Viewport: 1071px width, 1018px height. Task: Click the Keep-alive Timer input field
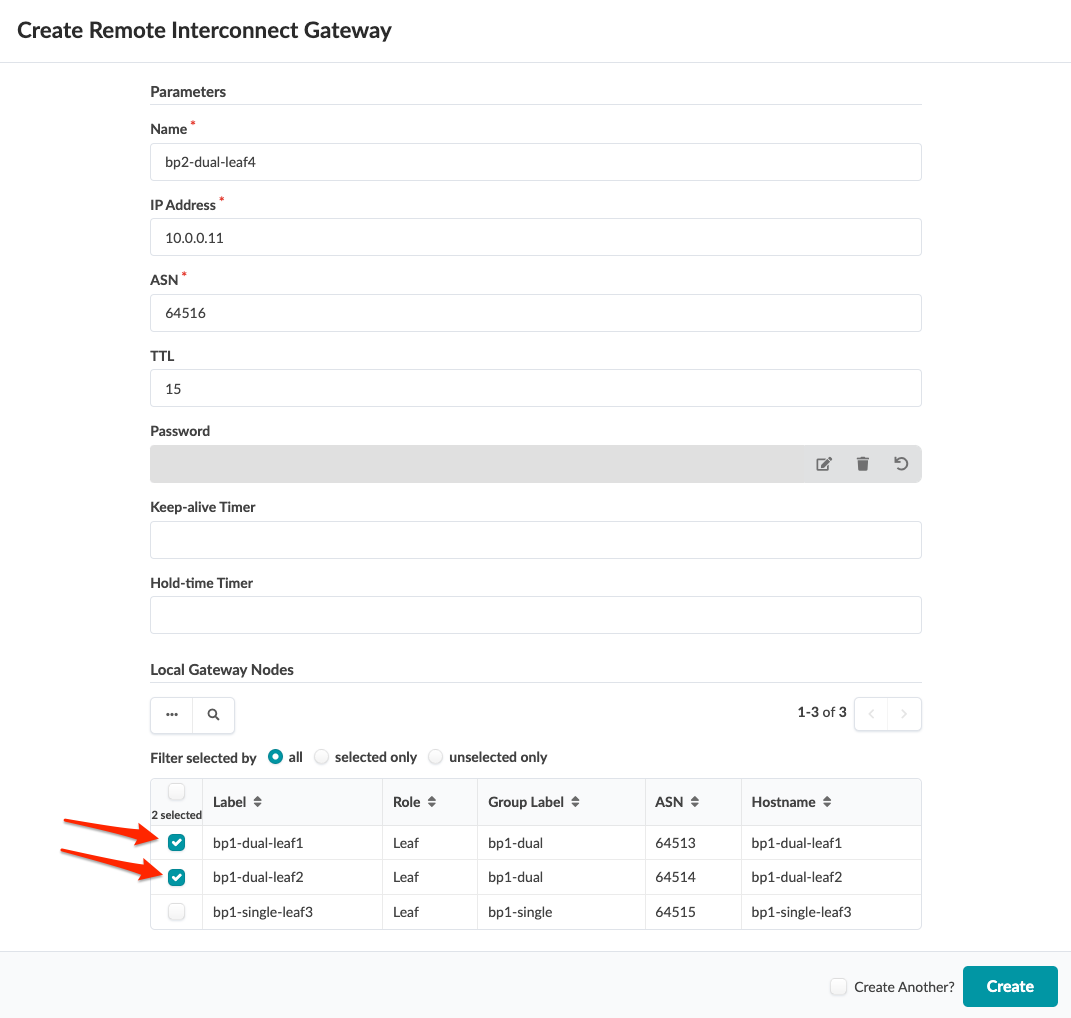[535, 540]
